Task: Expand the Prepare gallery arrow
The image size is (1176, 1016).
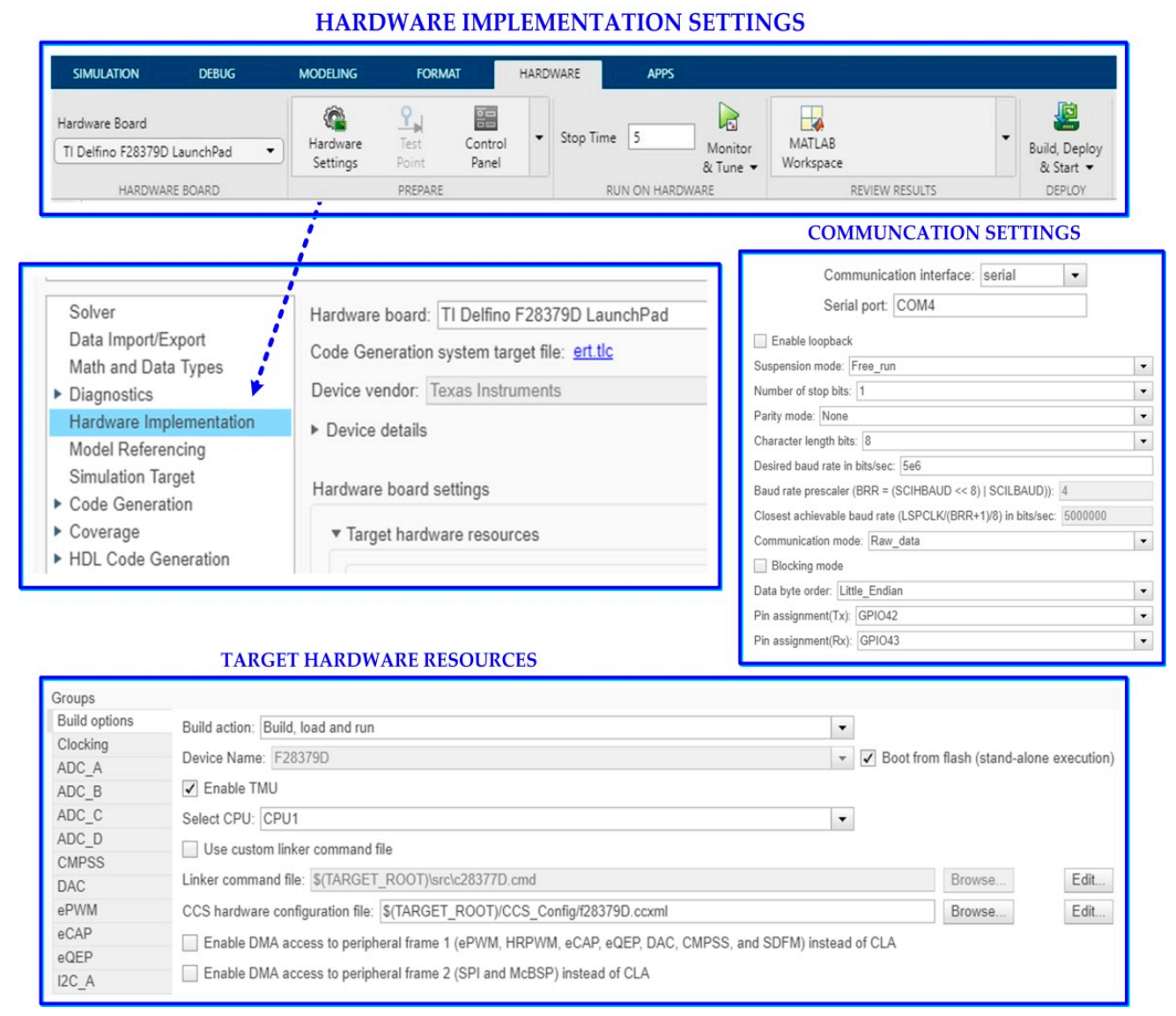Action: point(539,138)
